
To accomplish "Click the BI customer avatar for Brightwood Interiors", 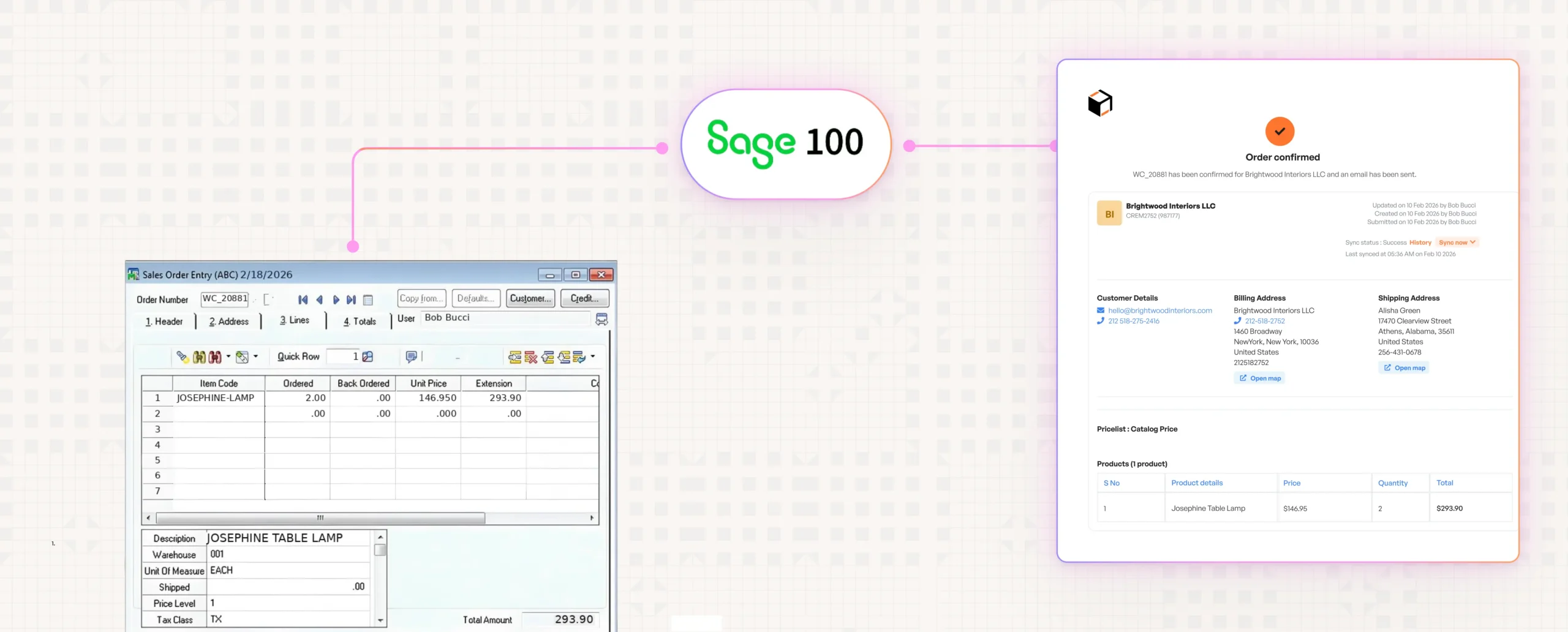I will pyautogui.click(x=1109, y=214).
